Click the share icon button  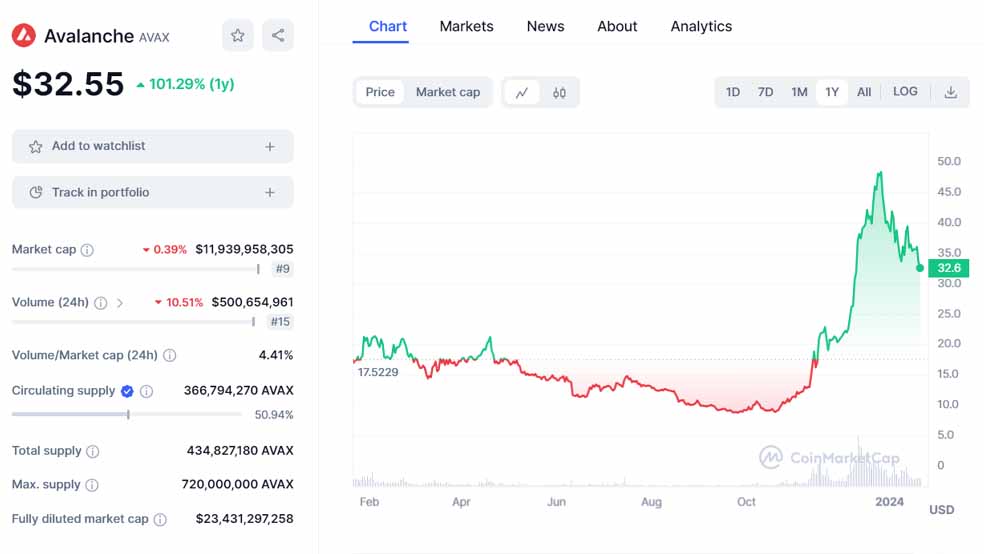coord(278,36)
